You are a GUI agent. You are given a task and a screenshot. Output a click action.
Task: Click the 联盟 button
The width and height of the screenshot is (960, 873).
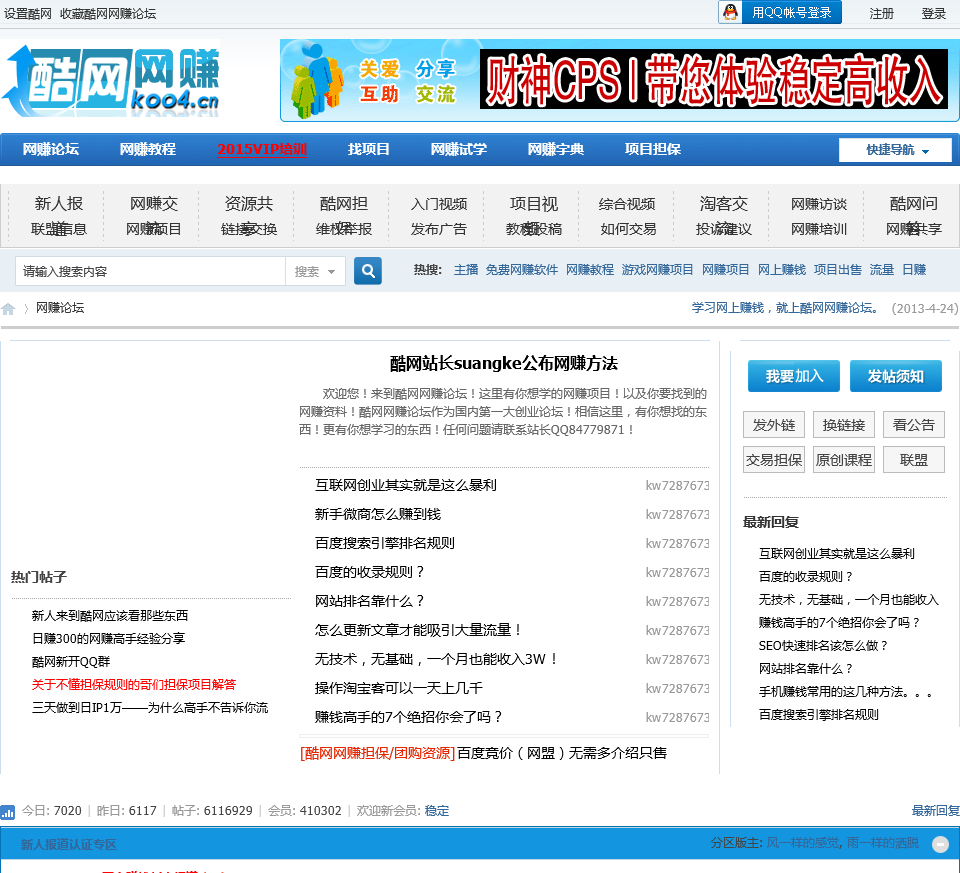[x=913, y=460]
